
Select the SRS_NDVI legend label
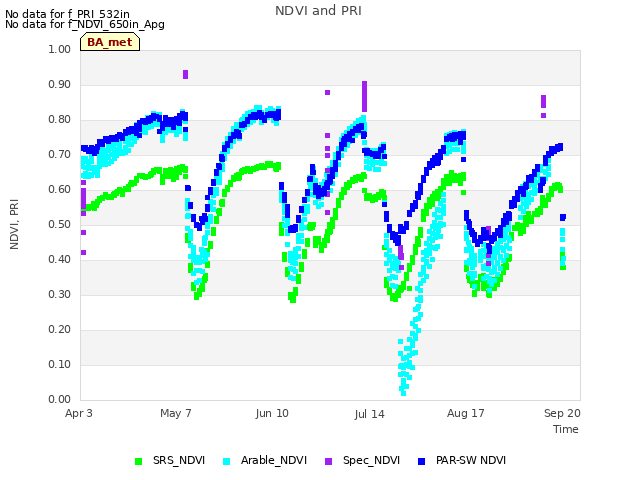(179, 460)
